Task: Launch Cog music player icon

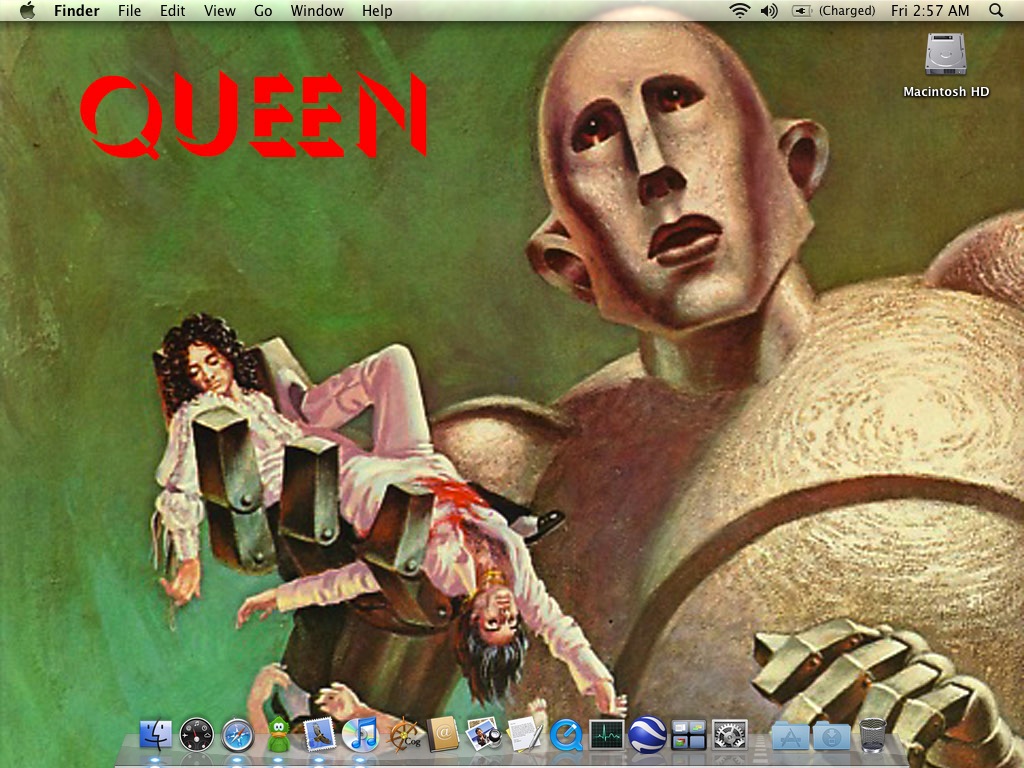Action: [403, 735]
